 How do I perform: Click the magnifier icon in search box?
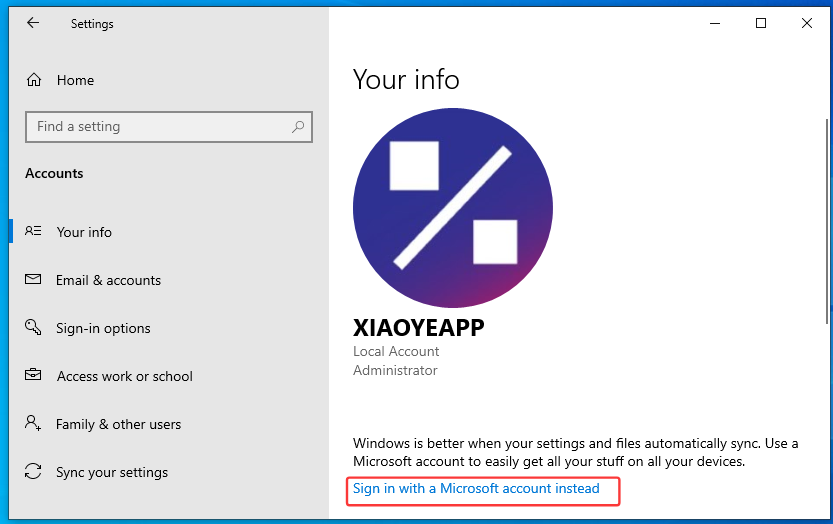[x=297, y=127]
